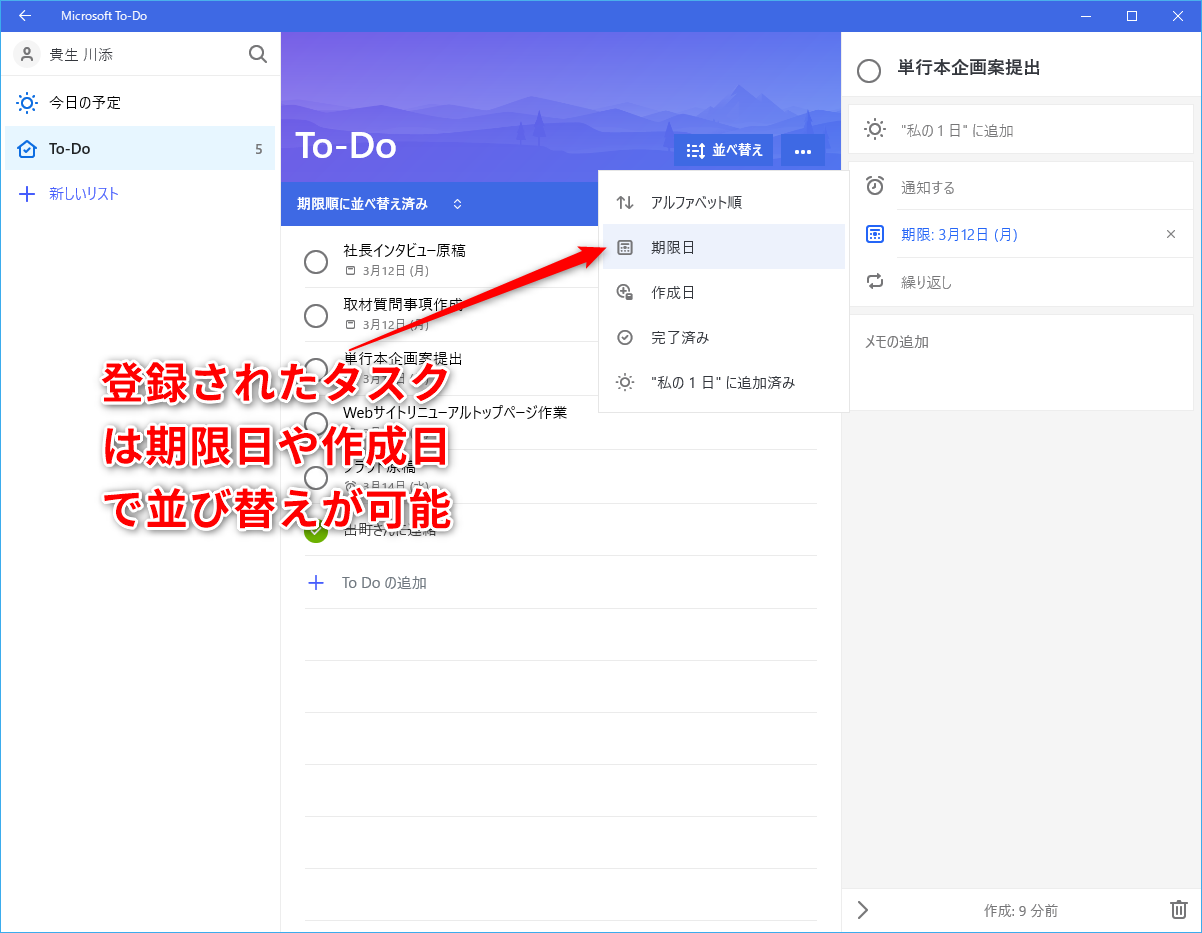This screenshot has height=933, width=1202.
Task: Open user account 貴生 川添
Action: pos(64,54)
